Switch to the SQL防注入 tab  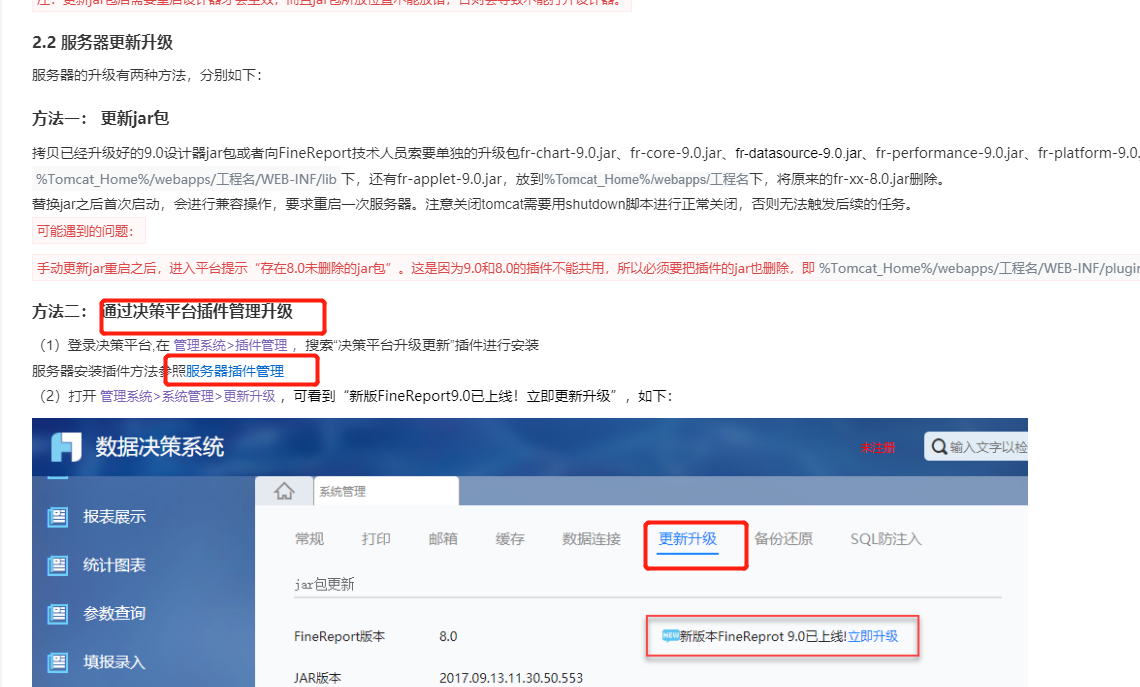click(x=886, y=539)
